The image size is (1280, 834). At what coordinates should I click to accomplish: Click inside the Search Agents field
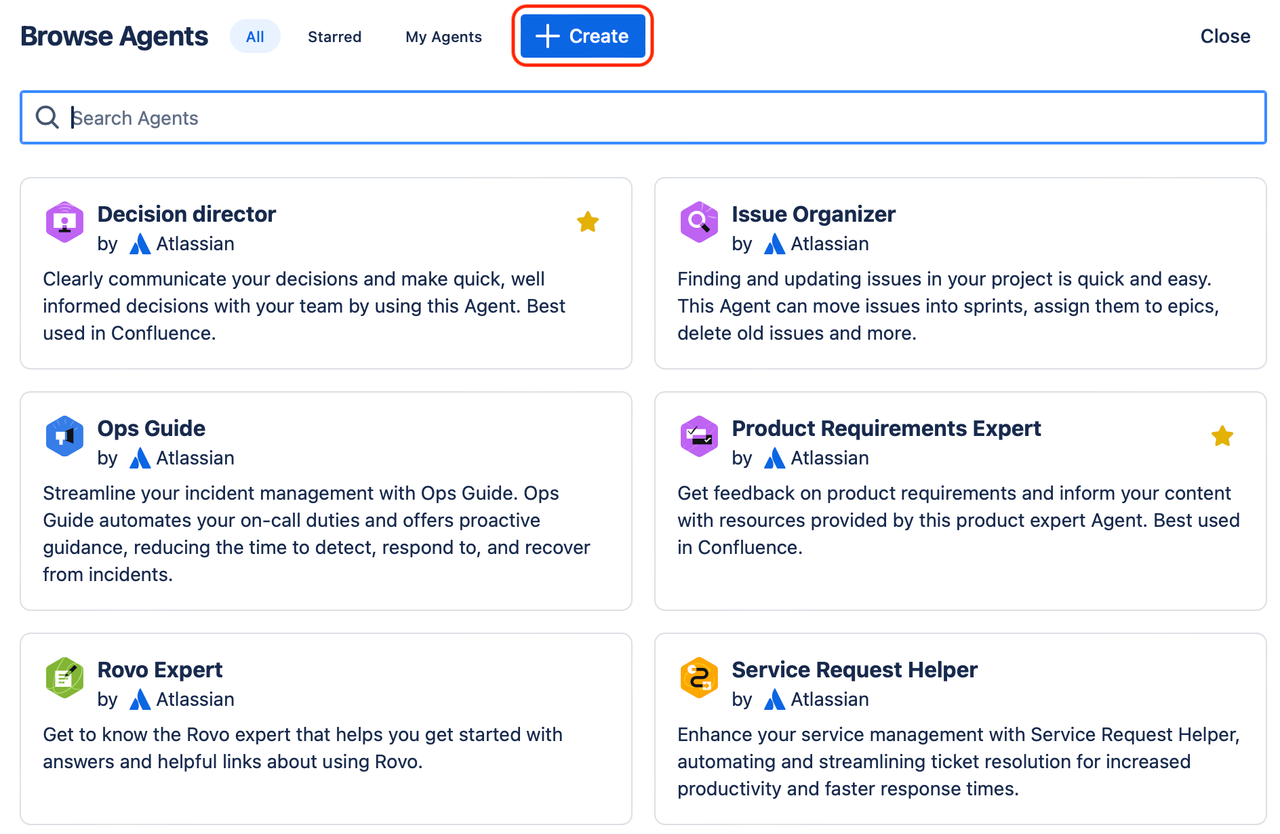click(300, 117)
